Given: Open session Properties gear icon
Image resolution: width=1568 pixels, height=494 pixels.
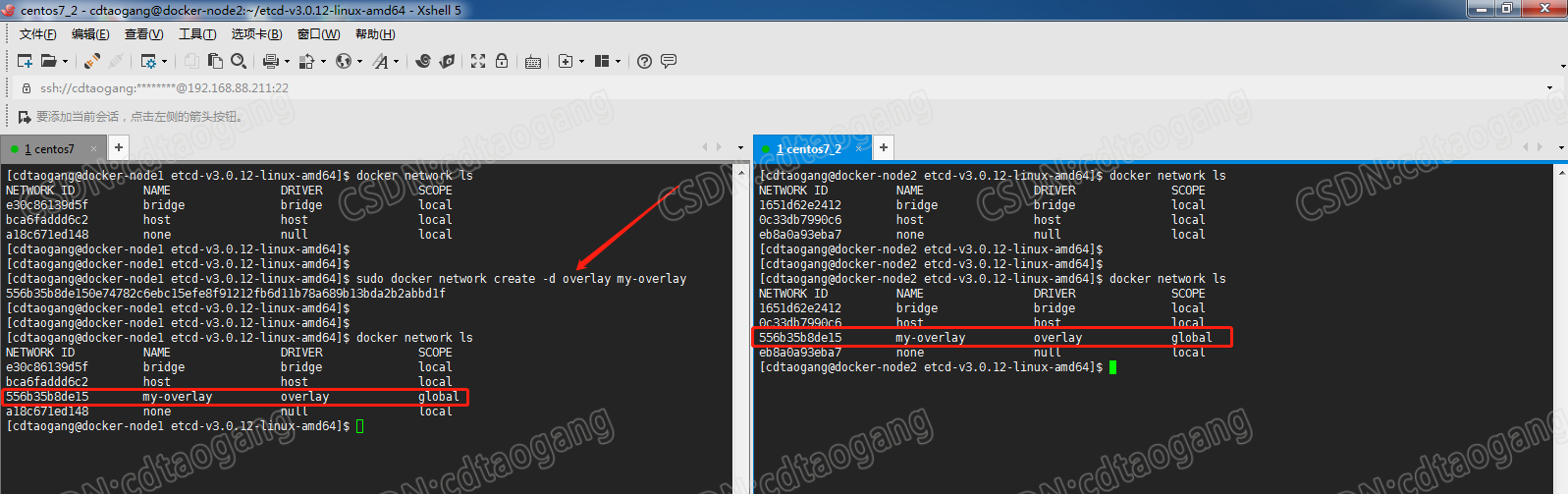Looking at the screenshot, I should (x=148, y=61).
